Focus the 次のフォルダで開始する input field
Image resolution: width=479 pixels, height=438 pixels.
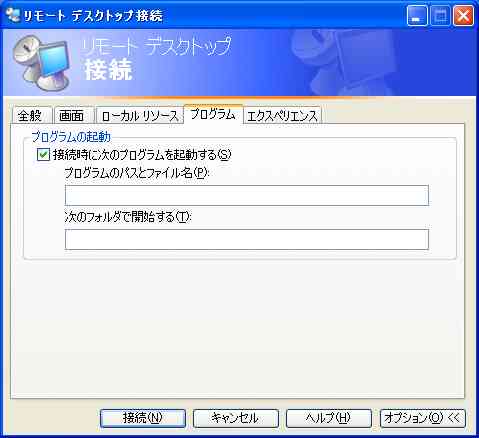[247, 239]
